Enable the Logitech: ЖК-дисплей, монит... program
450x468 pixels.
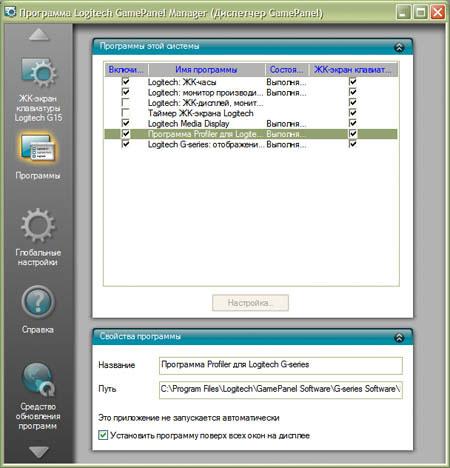tap(125, 102)
